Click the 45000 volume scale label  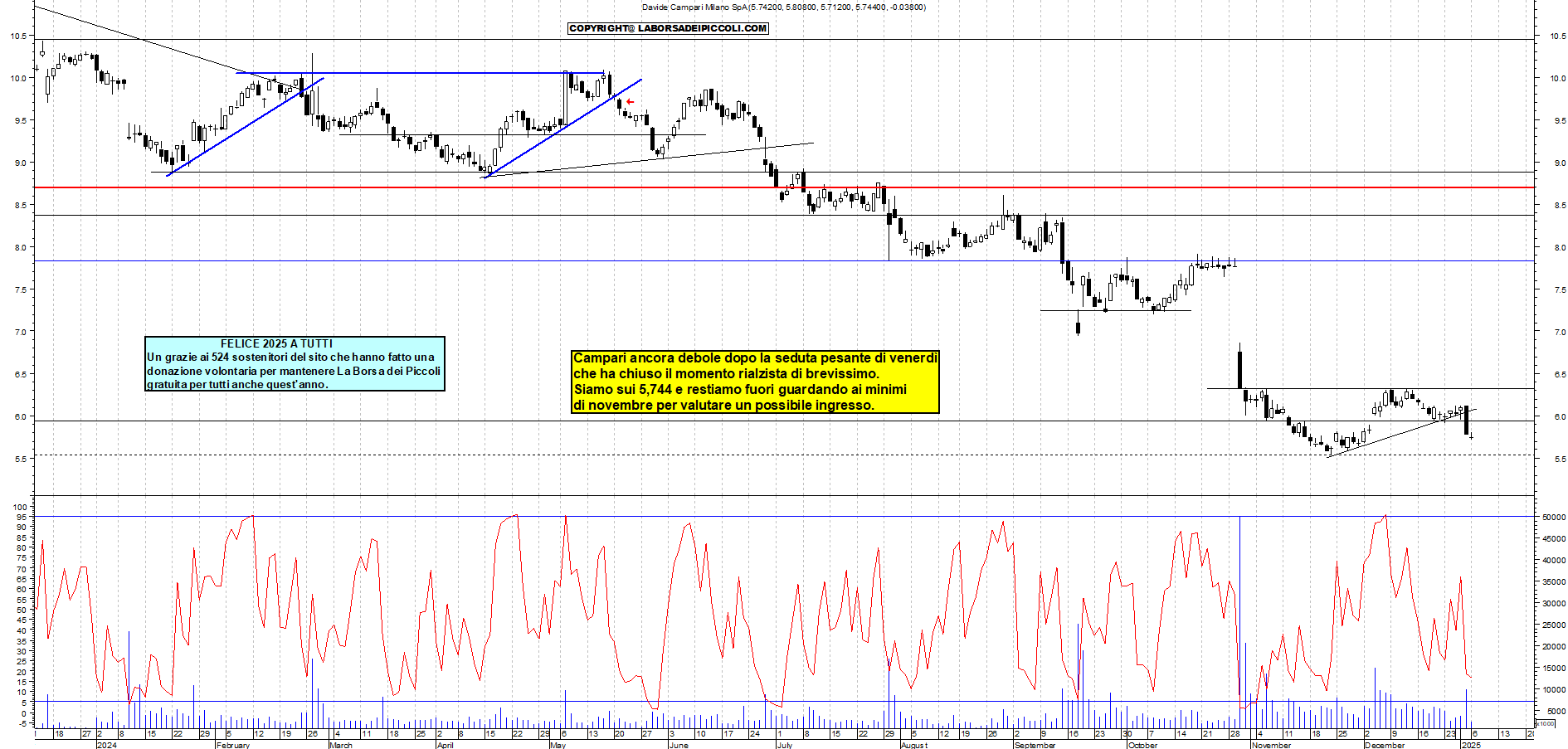[1554, 538]
